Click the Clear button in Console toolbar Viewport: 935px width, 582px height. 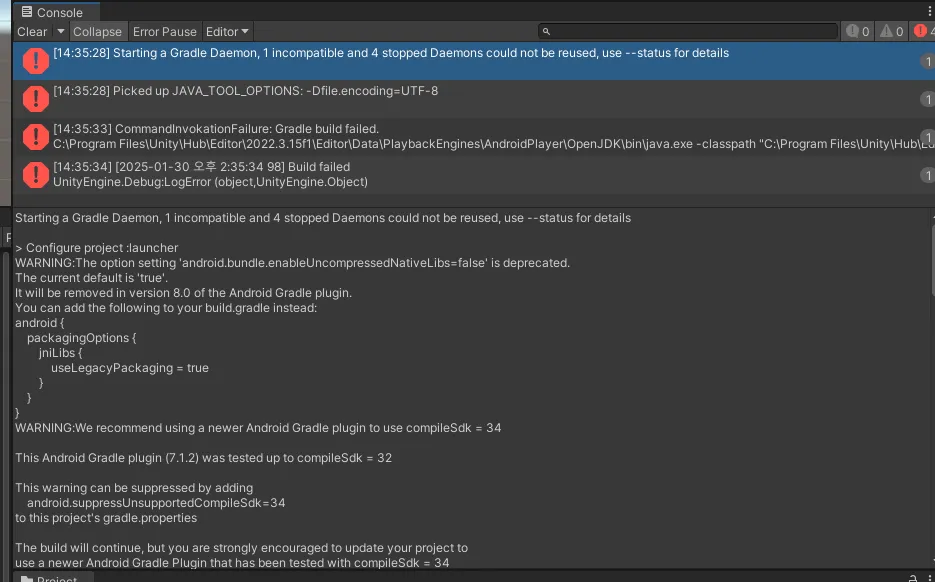pyautogui.click(x=32, y=32)
